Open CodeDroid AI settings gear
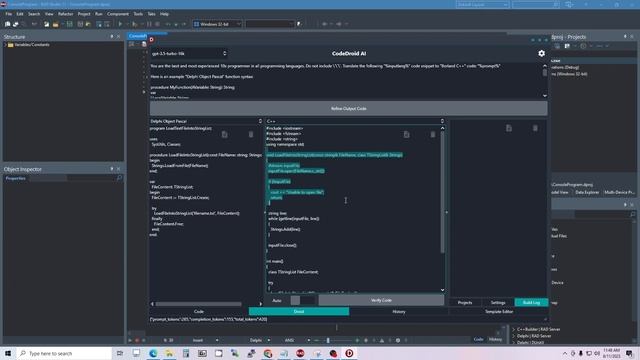This screenshot has height=360, width=640. coord(541,53)
